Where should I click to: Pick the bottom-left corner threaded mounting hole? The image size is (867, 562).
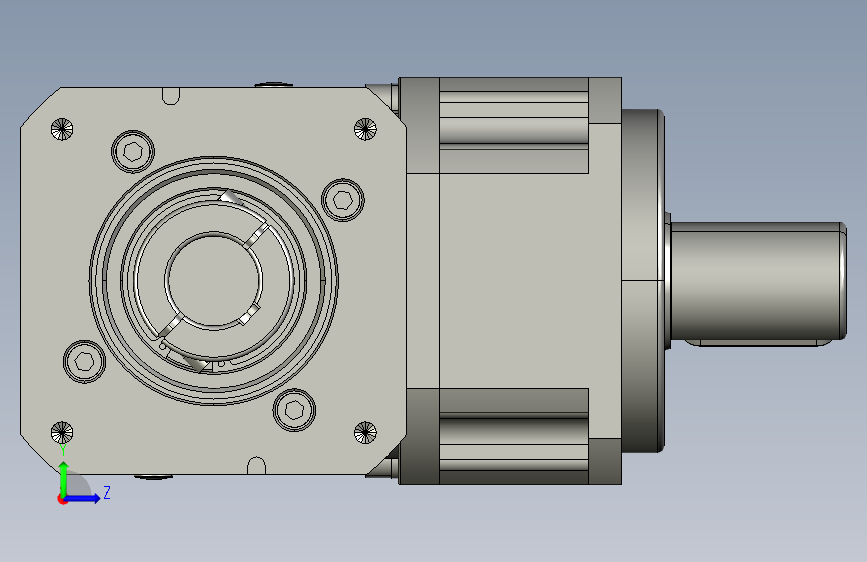[62, 432]
